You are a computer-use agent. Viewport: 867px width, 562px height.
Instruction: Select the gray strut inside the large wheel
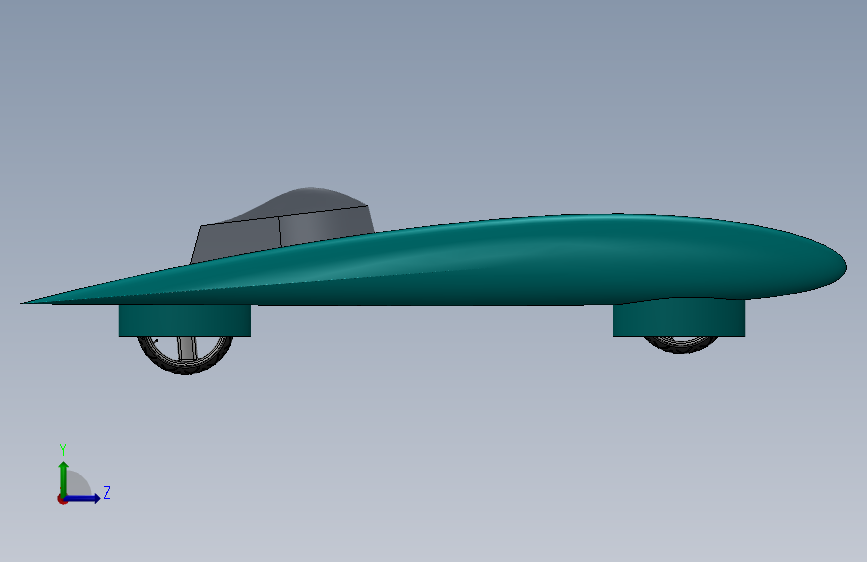point(187,348)
